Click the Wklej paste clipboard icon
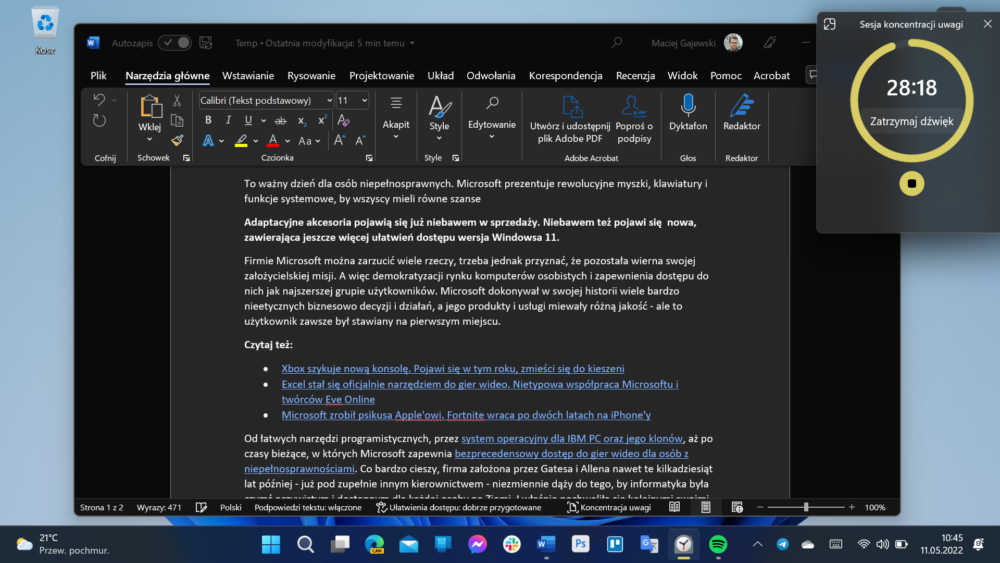Image resolution: width=1000 pixels, height=563 pixels. (x=150, y=106)
